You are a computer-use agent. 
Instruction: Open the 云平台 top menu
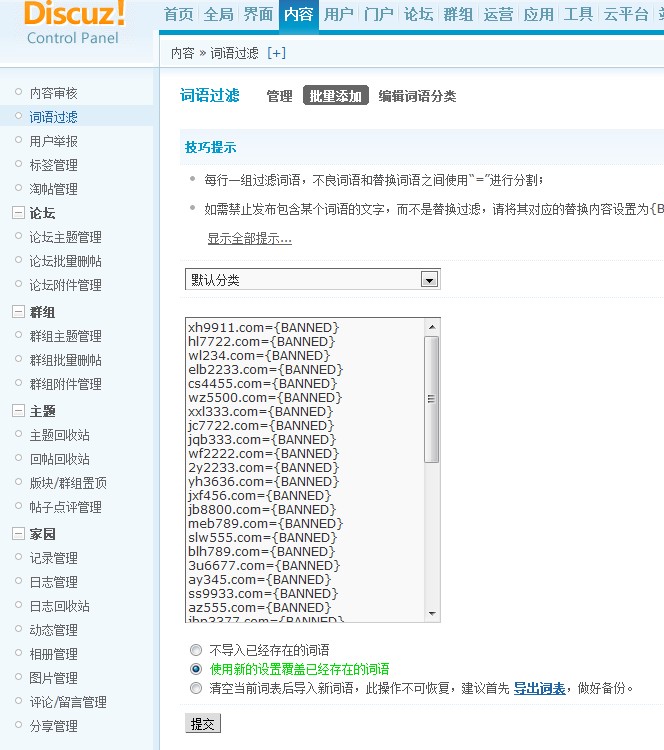626,14
